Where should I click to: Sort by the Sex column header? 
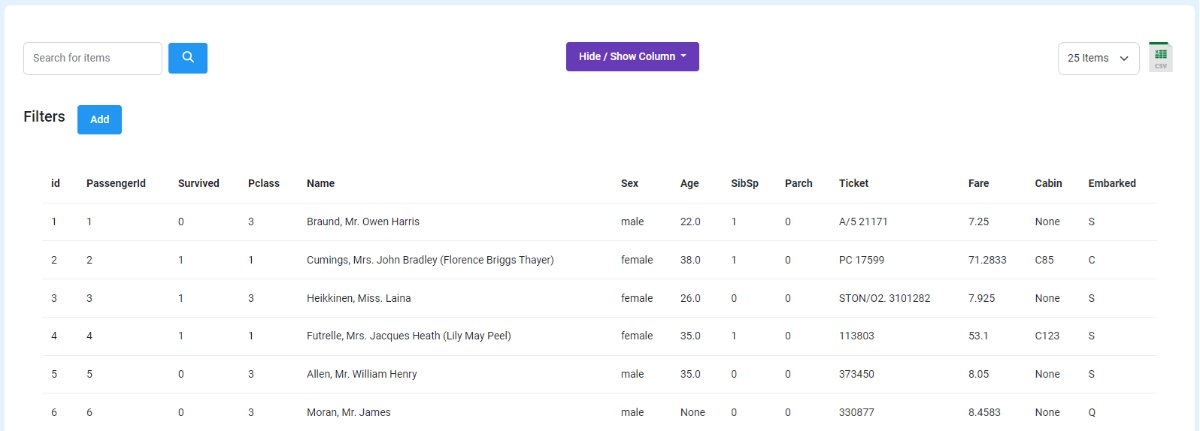[629, 183]
